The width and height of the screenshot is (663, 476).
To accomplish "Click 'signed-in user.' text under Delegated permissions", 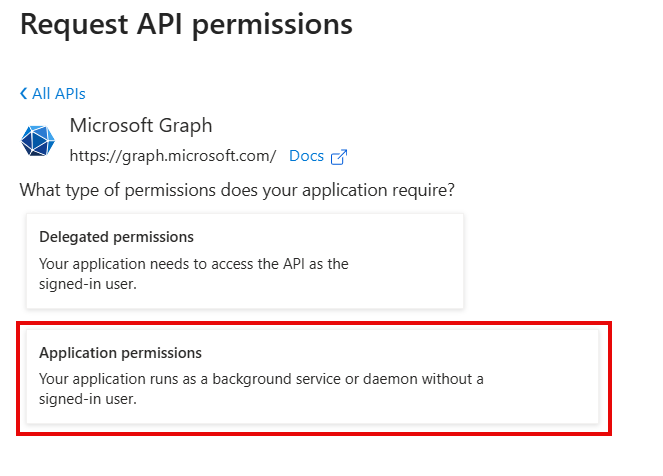I will click(x=87, y=283).
